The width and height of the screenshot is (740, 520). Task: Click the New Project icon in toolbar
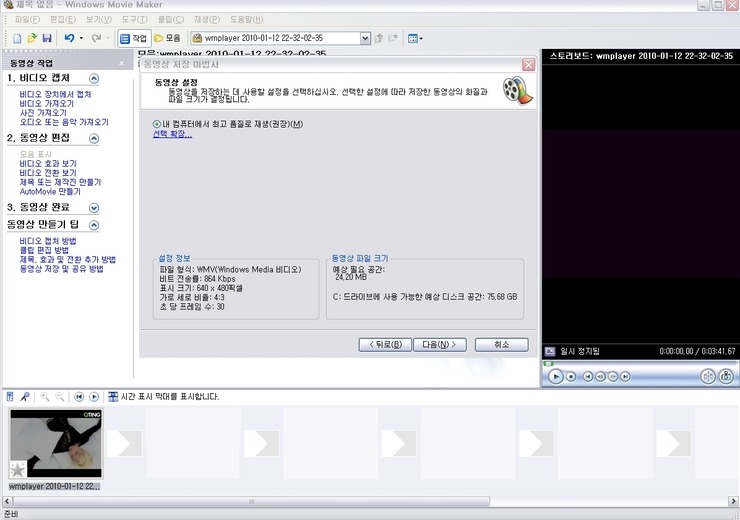click(x=17, y=38)
